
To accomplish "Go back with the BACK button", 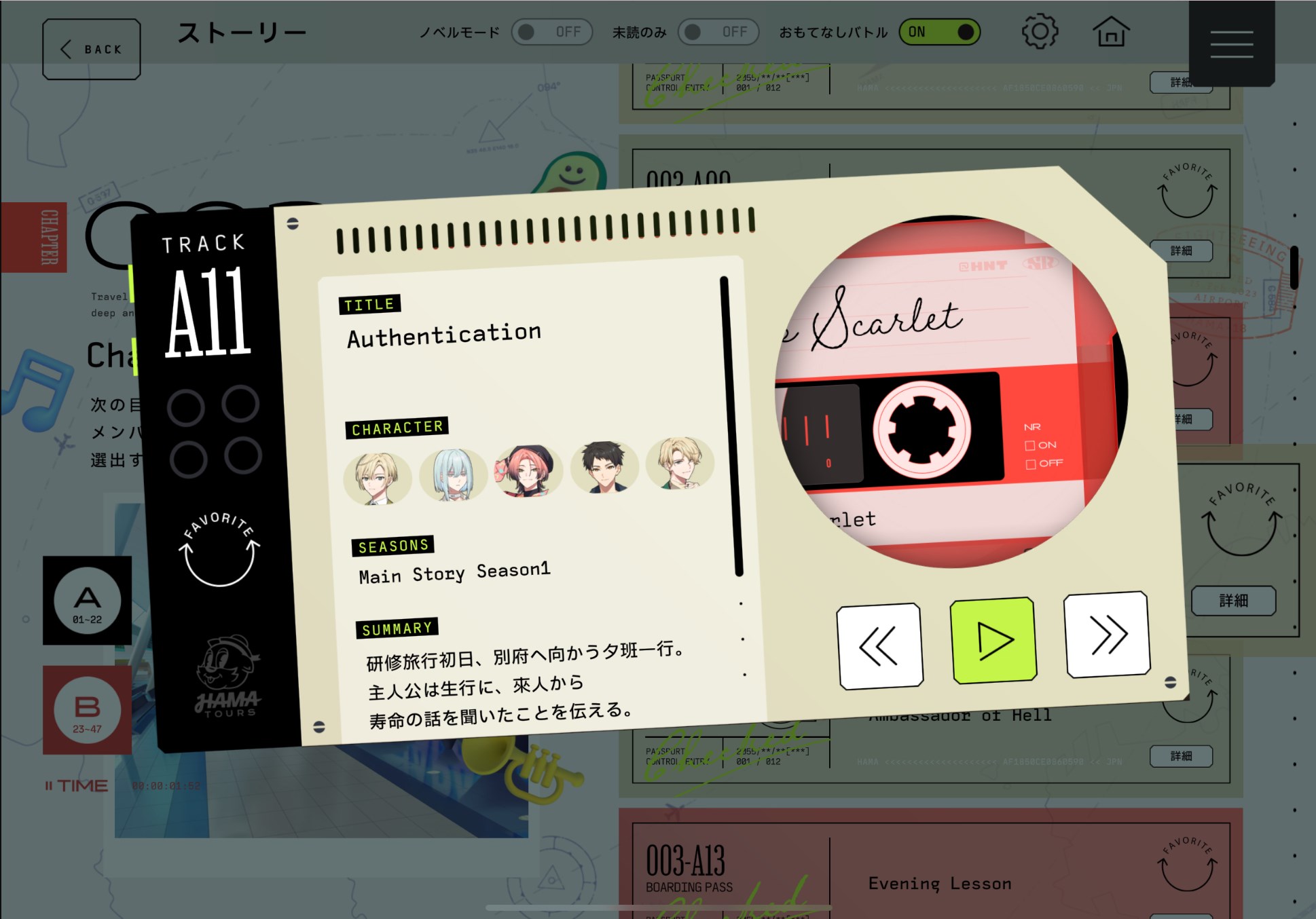I will (x=92, y=49).
